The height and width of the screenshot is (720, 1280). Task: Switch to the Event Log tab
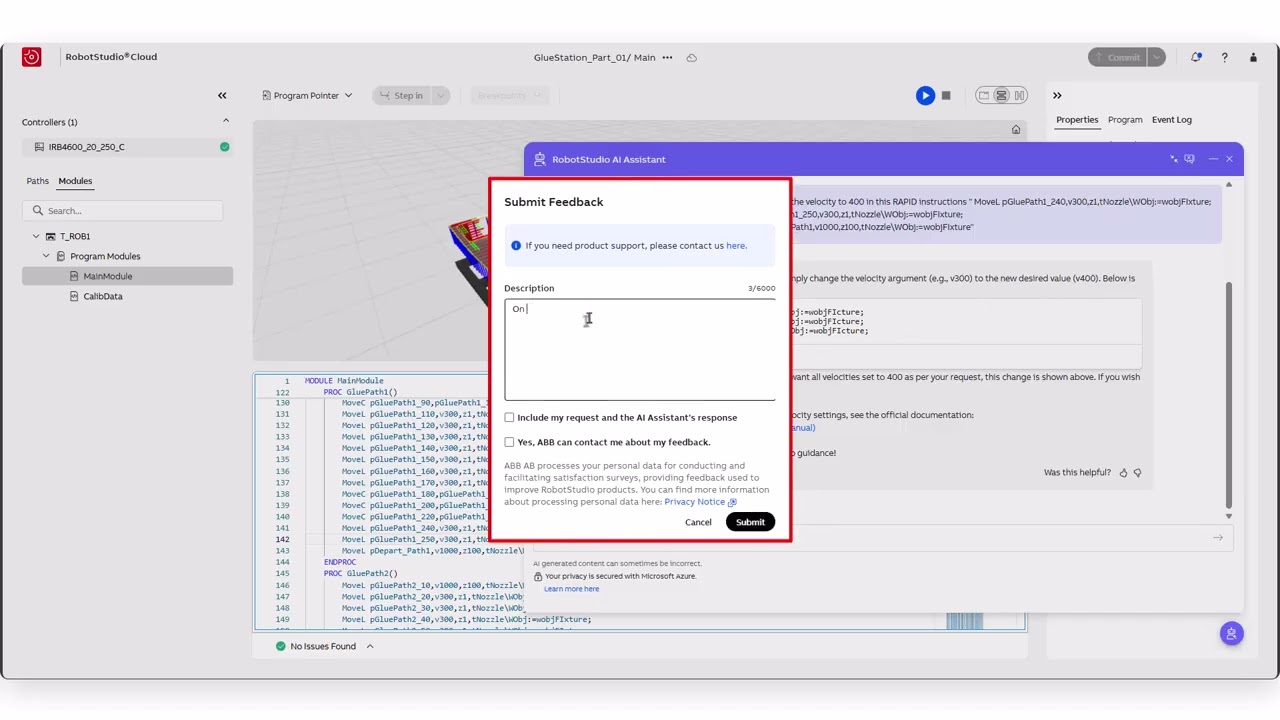pos(1172,120)
